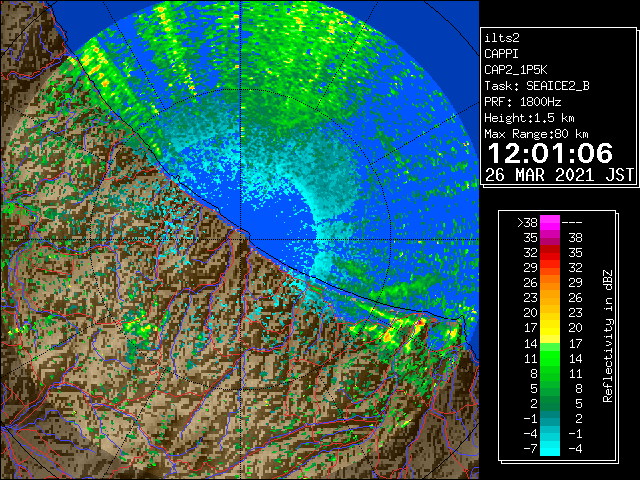Click the 'Max Range:80 km' text
This screenshot has width=640, height=480.
click(536, 134)
